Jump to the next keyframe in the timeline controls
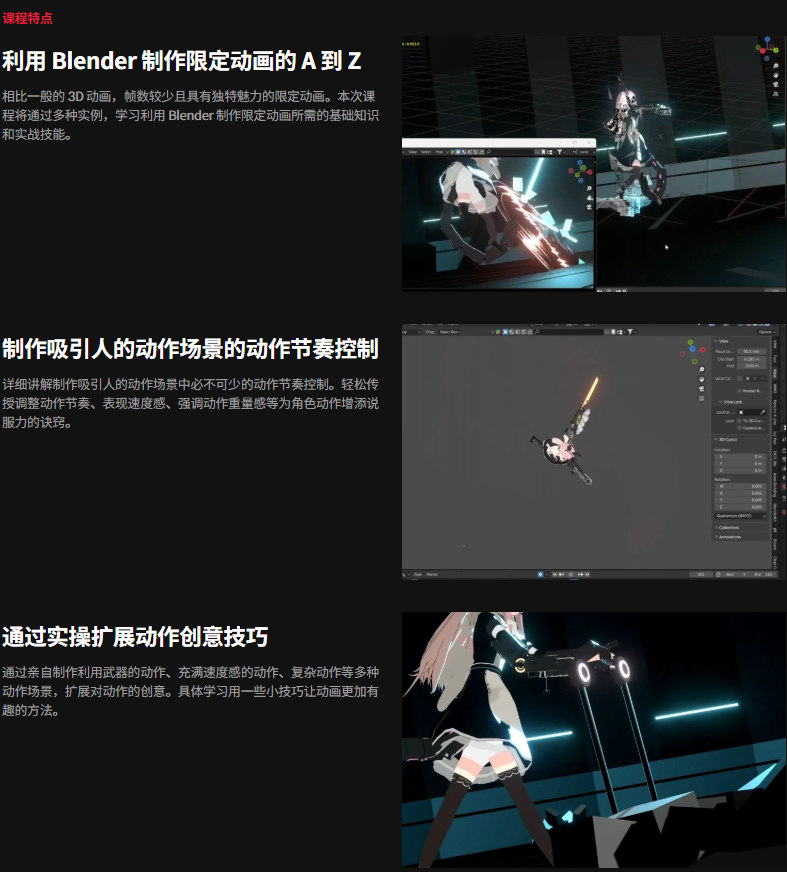 pyautogui.click(x=581, y=574)
